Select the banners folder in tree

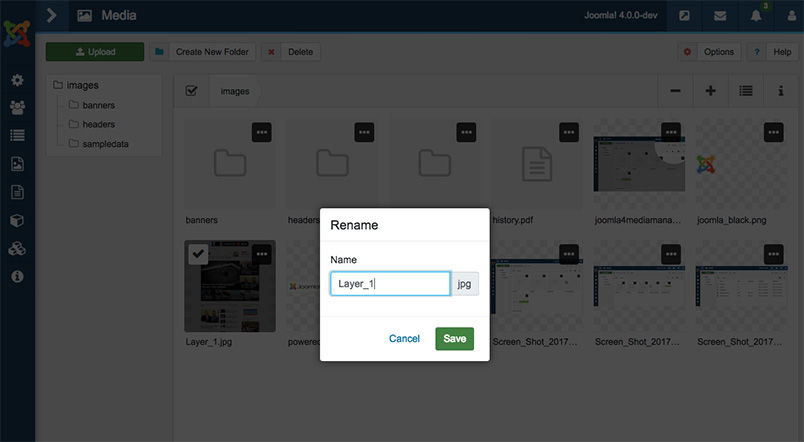(99, 104)
